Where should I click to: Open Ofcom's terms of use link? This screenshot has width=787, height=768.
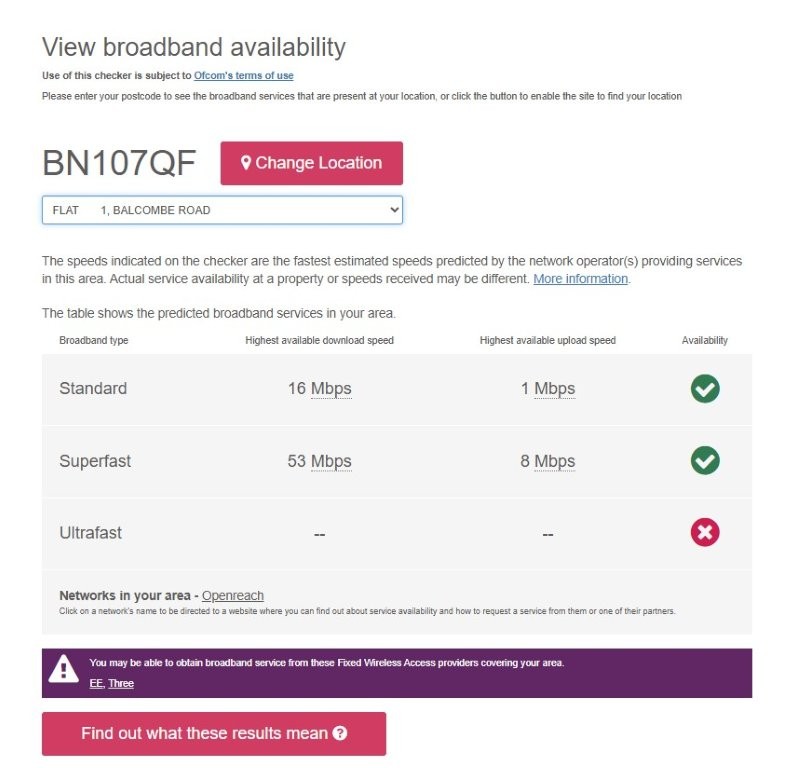[x=243, y=76]
